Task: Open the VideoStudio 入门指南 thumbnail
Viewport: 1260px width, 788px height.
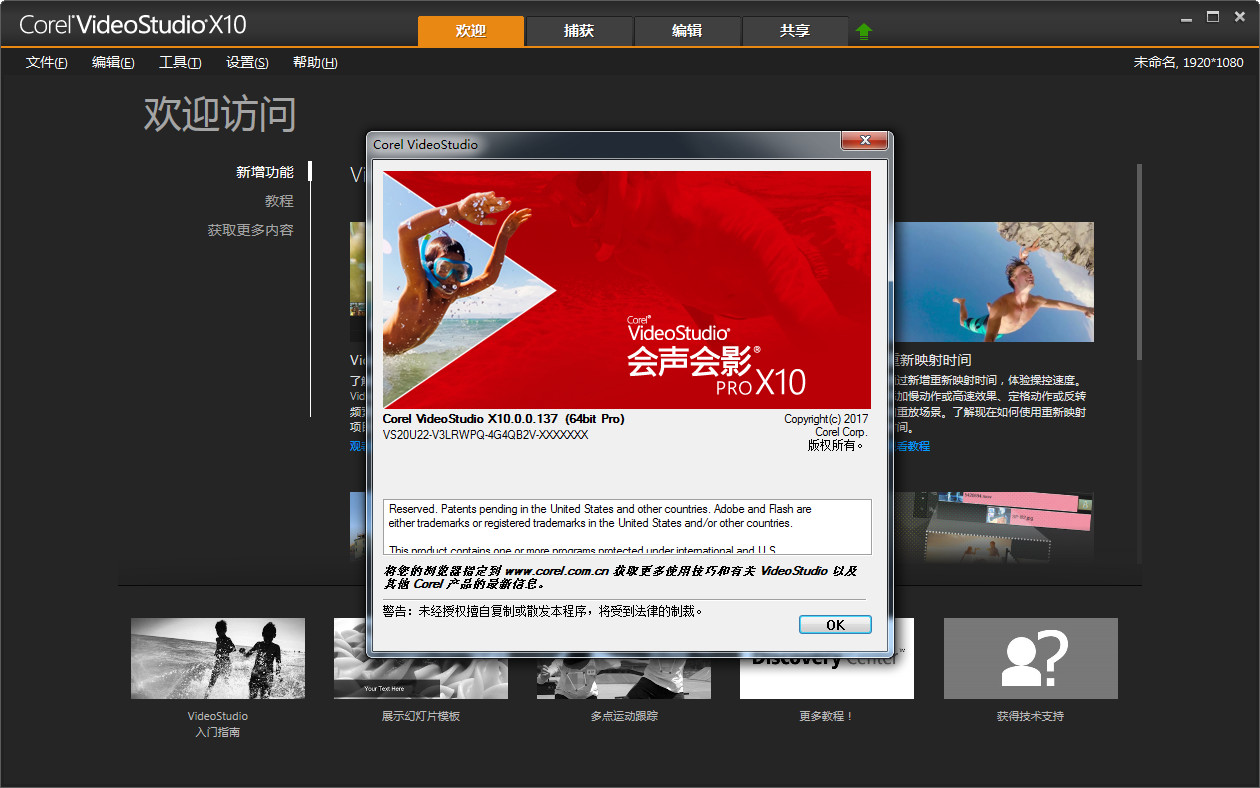Action: point(218,658)
